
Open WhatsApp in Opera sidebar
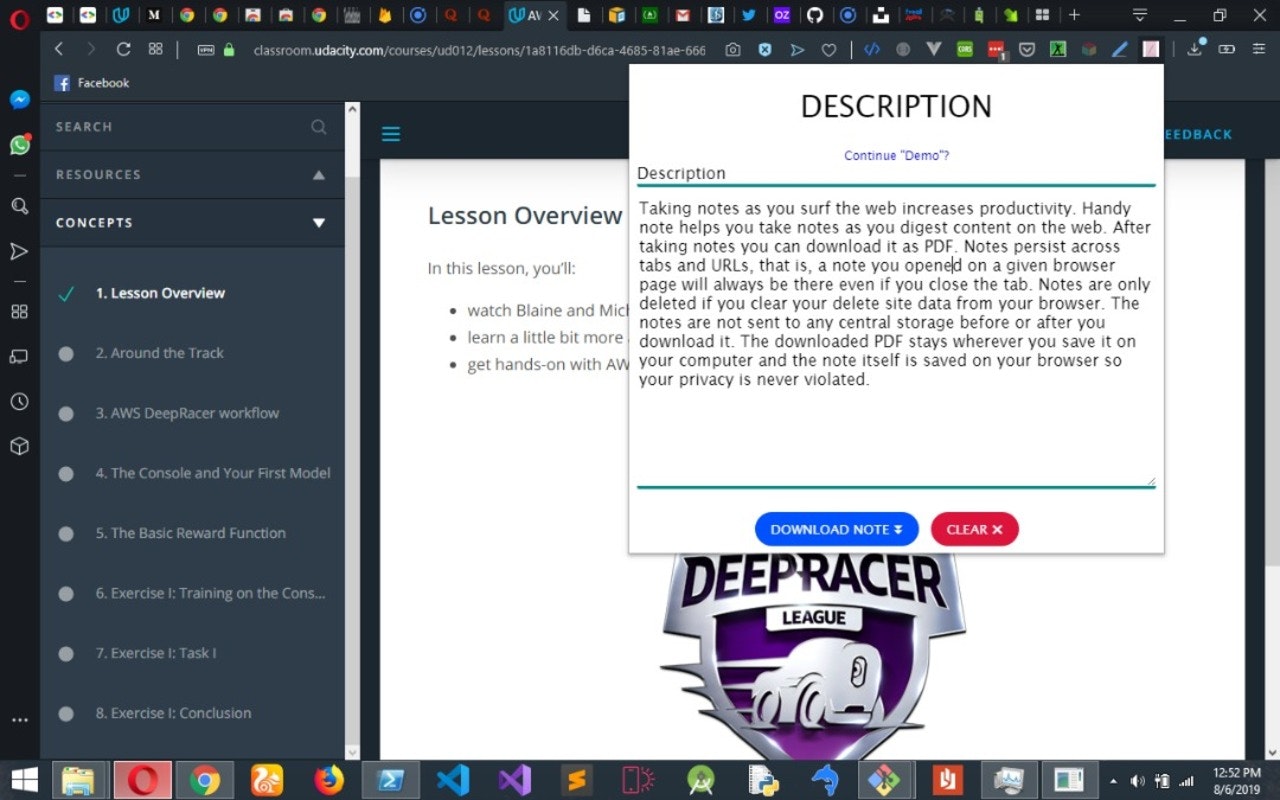(20, 145)
